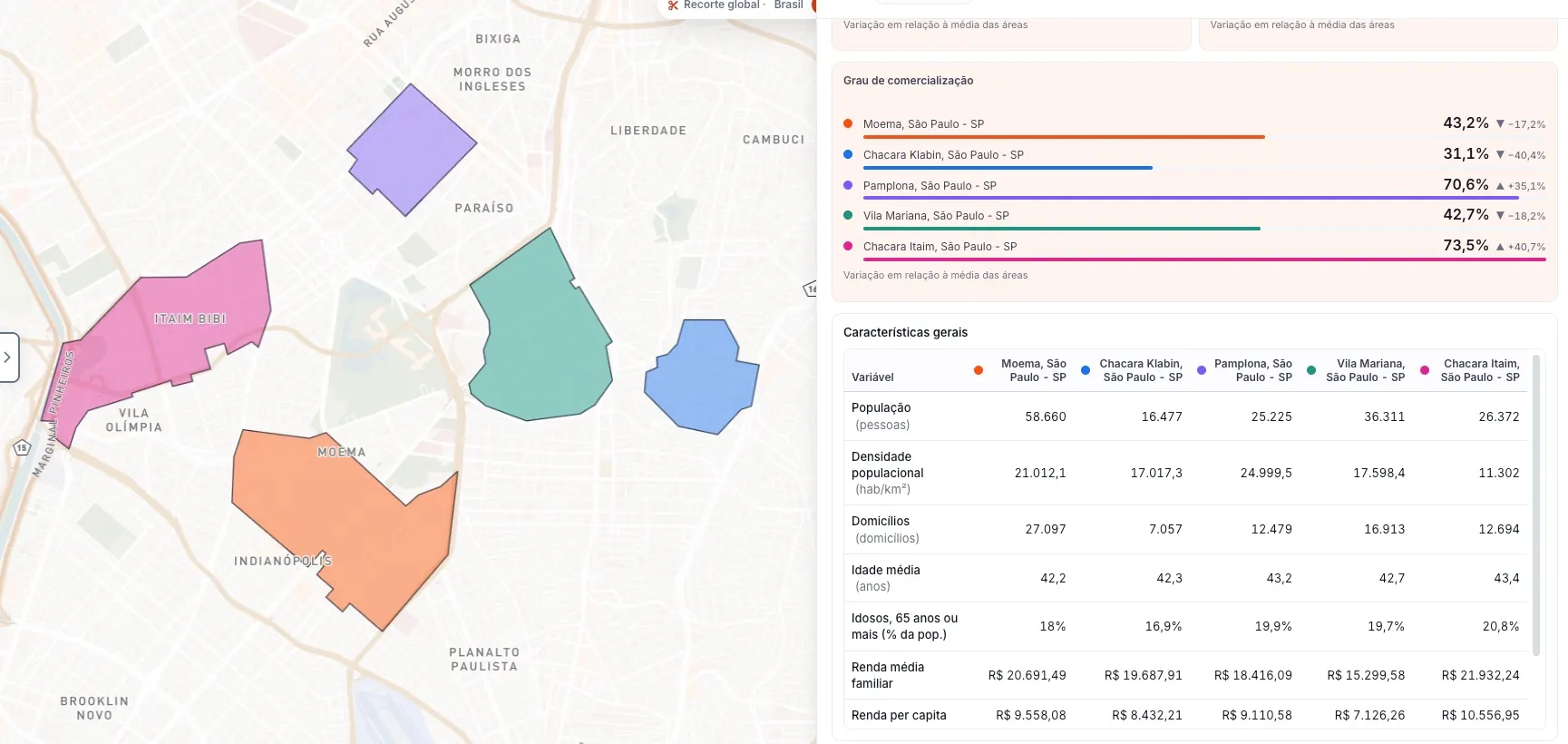Click the vertical scrollbar of characteristics table
The image size is (1568, 744).
coord(1535,504)
